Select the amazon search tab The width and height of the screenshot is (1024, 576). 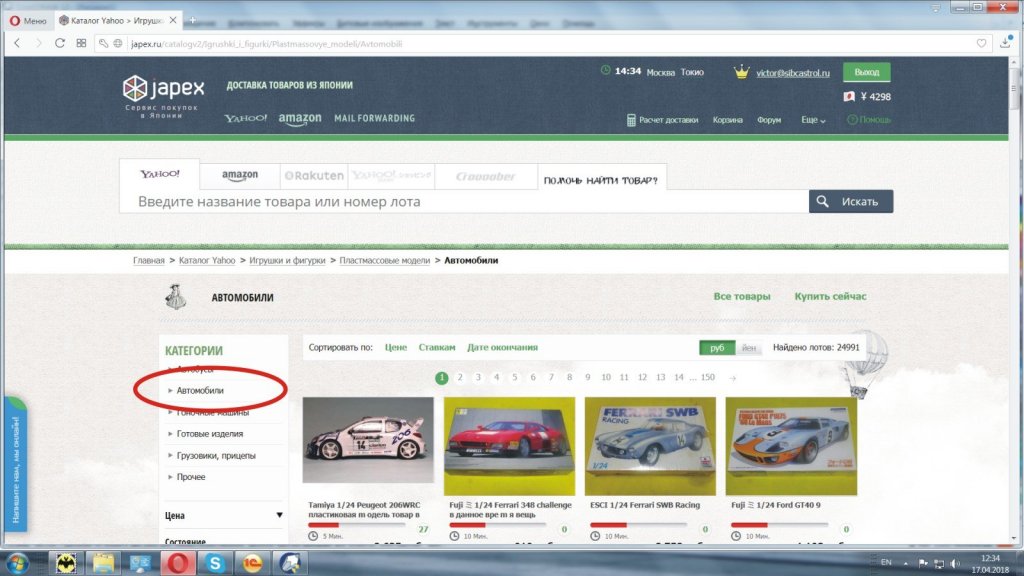(x=240, y=175)
